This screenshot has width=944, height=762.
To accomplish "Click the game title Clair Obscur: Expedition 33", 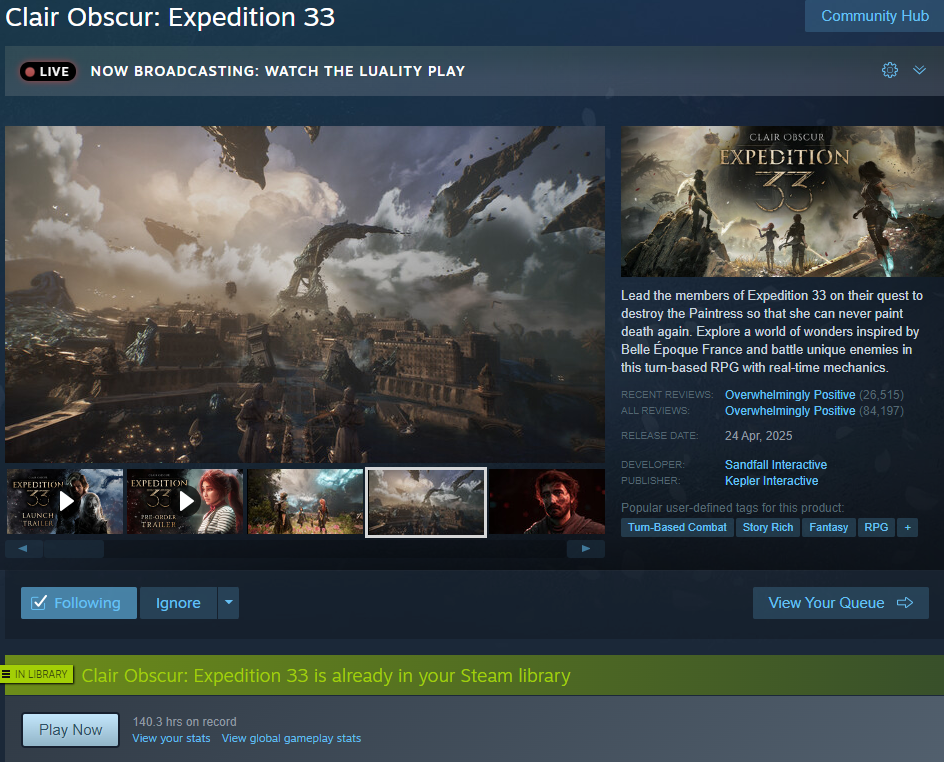I will click(170, 17).
